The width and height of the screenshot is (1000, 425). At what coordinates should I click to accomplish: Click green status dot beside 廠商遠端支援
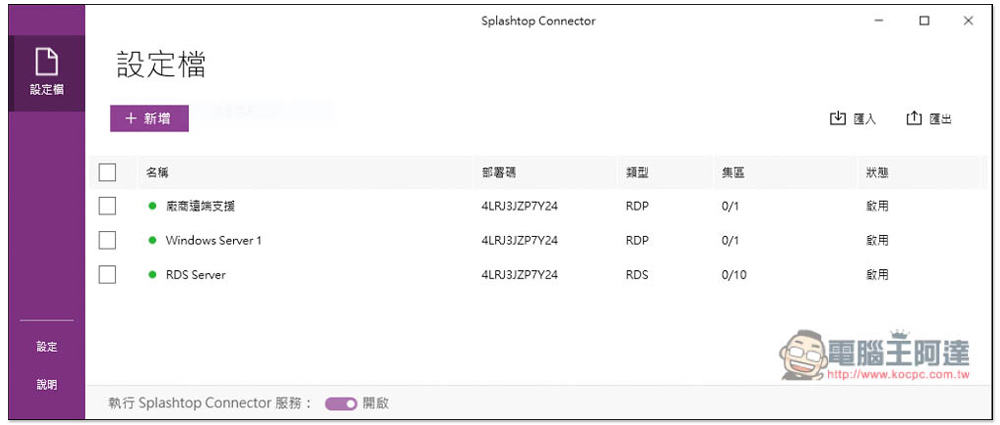[153, 206]
